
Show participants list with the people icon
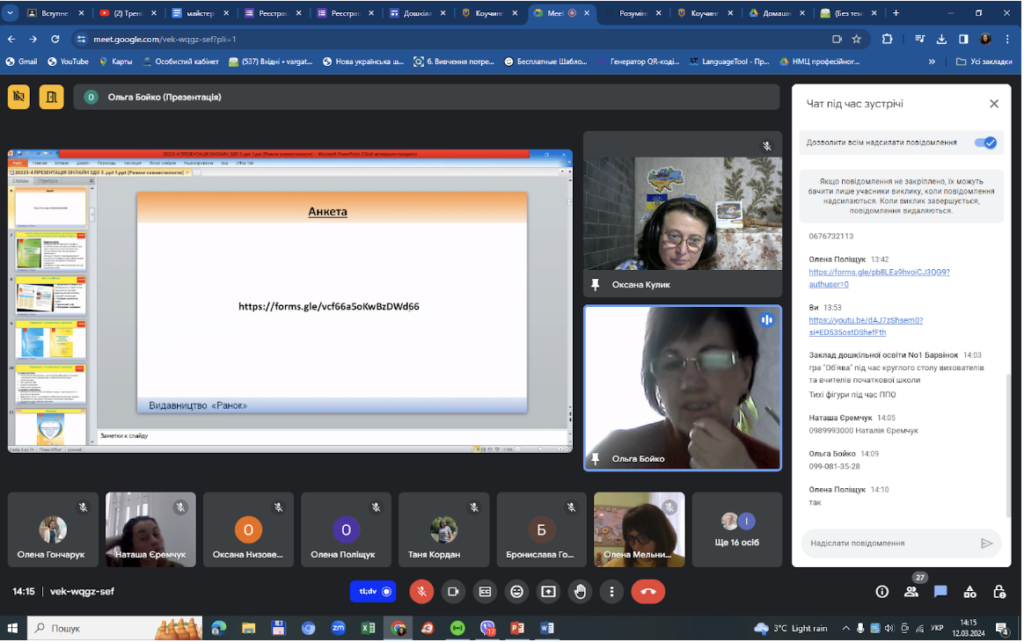[x=911, y=592]
